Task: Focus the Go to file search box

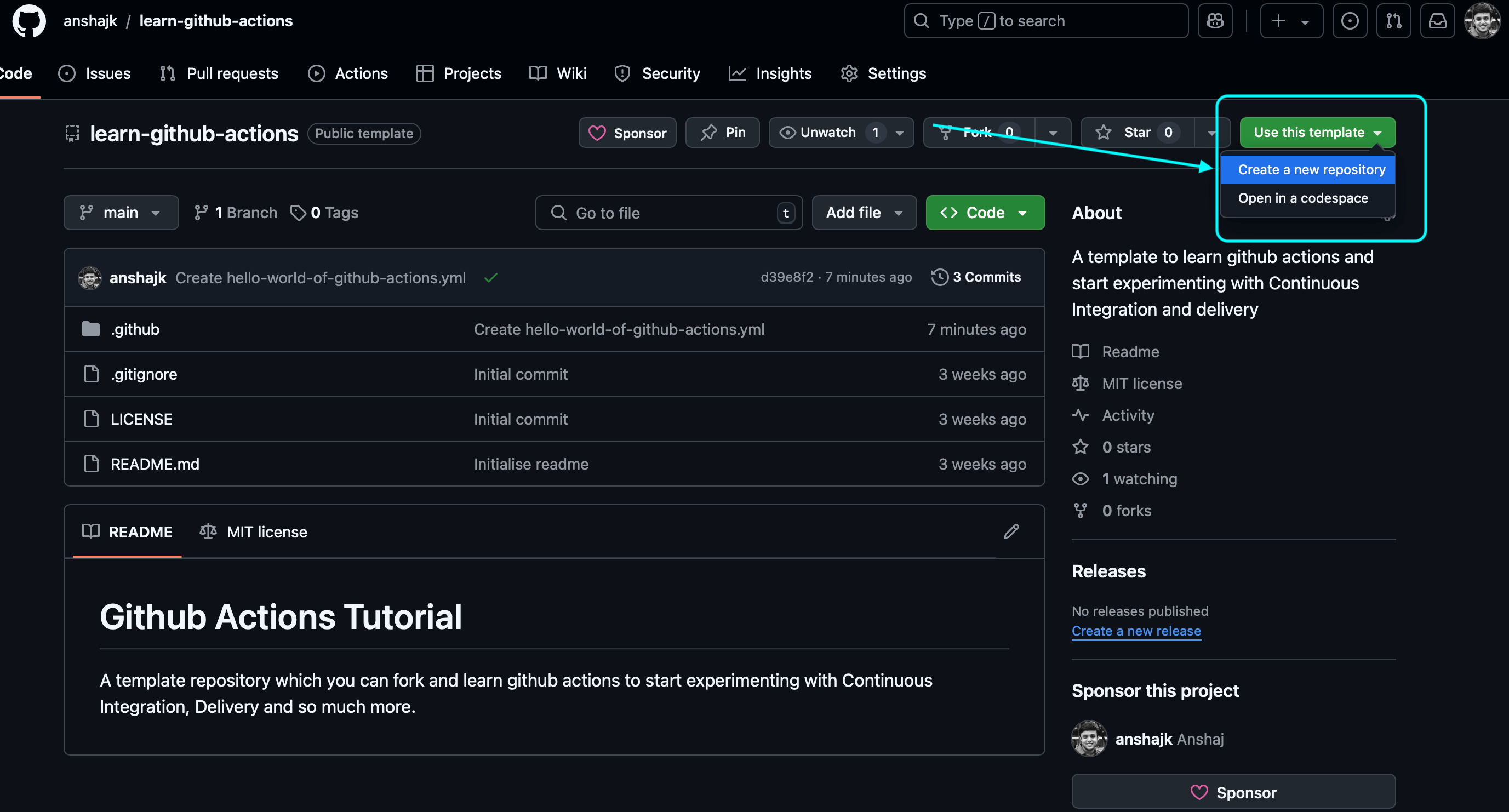Action: pos(668,213)
